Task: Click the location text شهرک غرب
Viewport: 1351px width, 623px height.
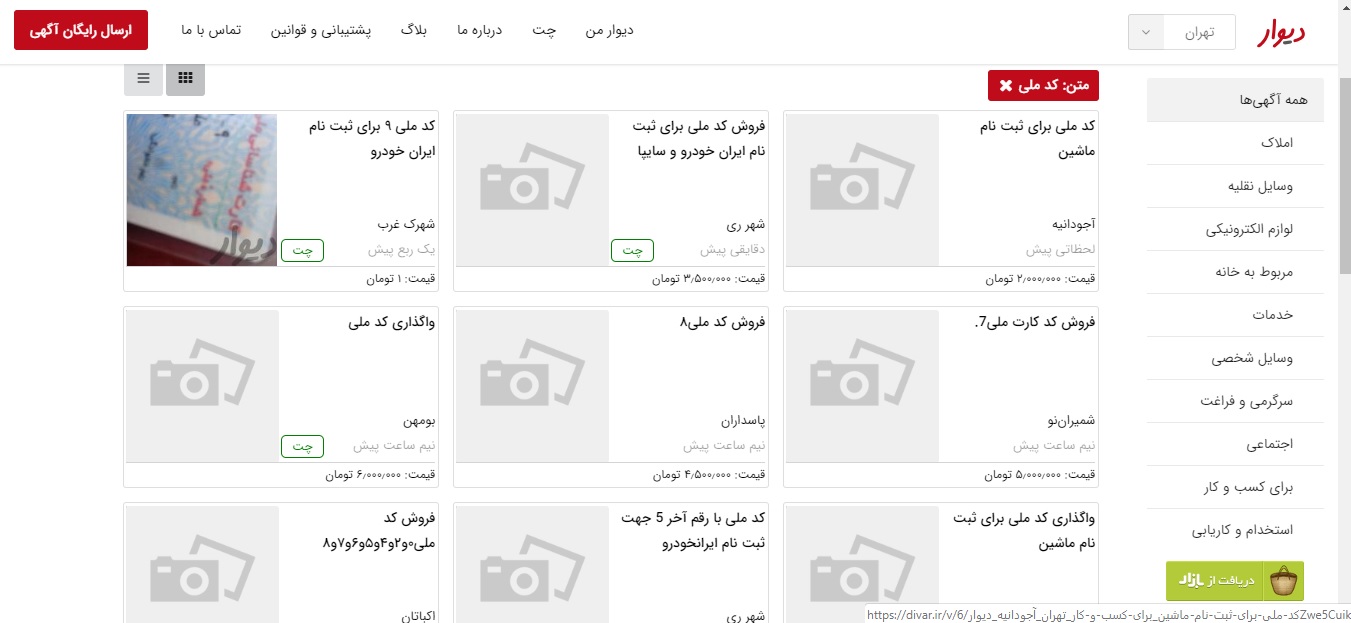Action: pyautogui.click(x=406, y=225)
